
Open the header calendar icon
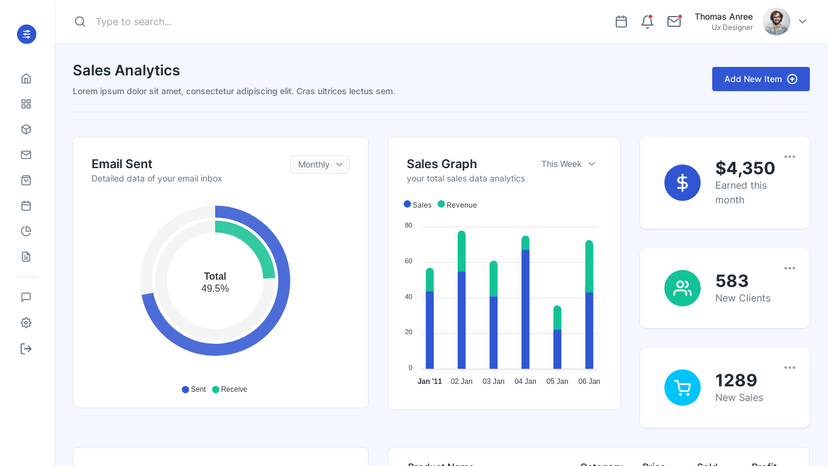coord(622,22)
